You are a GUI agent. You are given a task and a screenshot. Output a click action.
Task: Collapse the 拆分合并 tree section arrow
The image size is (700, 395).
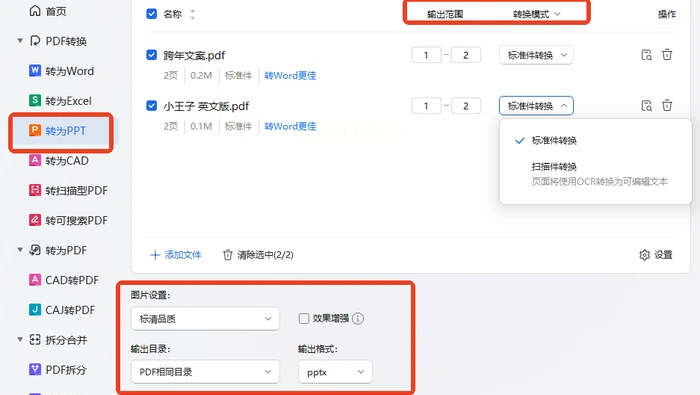tap(20, 340)
